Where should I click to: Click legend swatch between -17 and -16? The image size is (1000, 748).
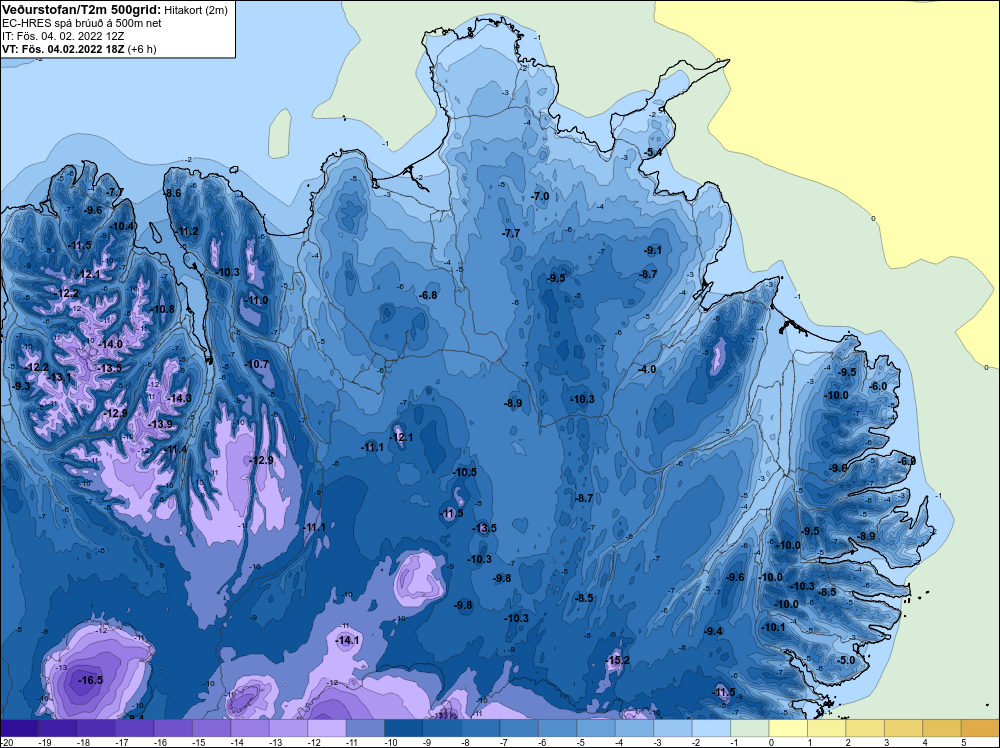coord(135,728)
